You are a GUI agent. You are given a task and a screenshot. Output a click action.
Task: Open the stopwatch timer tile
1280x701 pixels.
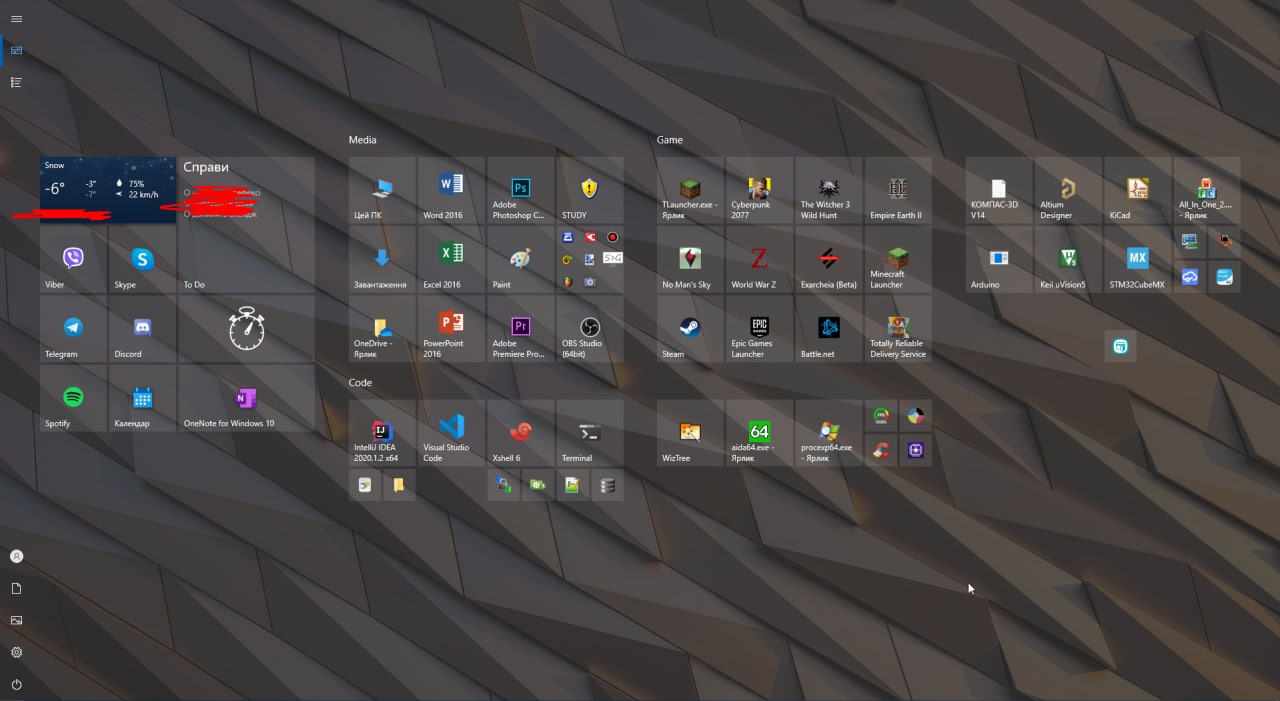[247, 329]
